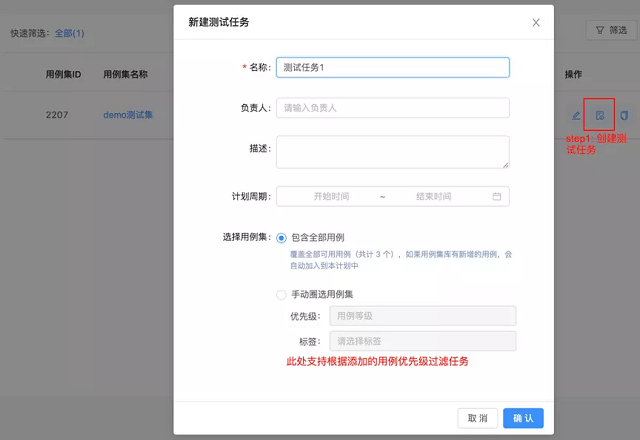
Task: Click the 用例集ID column header
Action: [x=63, y=74]
